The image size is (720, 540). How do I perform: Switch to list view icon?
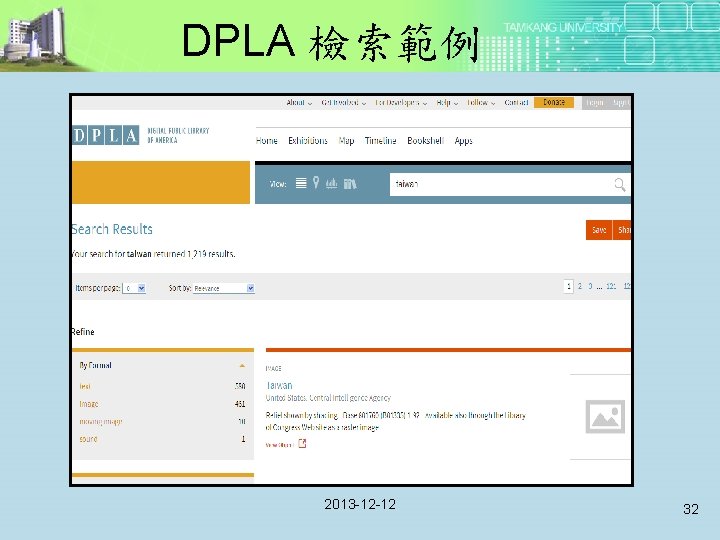[301, 184]
